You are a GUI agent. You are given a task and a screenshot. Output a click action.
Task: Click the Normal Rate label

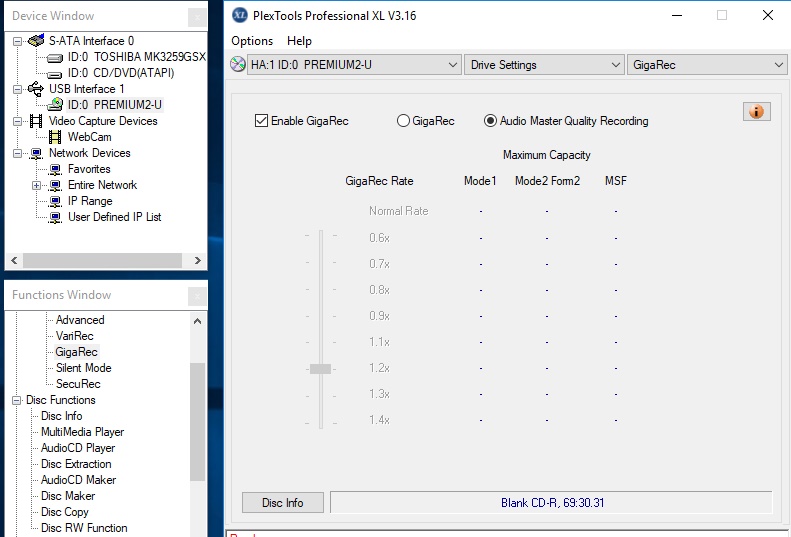coord(399,211)
